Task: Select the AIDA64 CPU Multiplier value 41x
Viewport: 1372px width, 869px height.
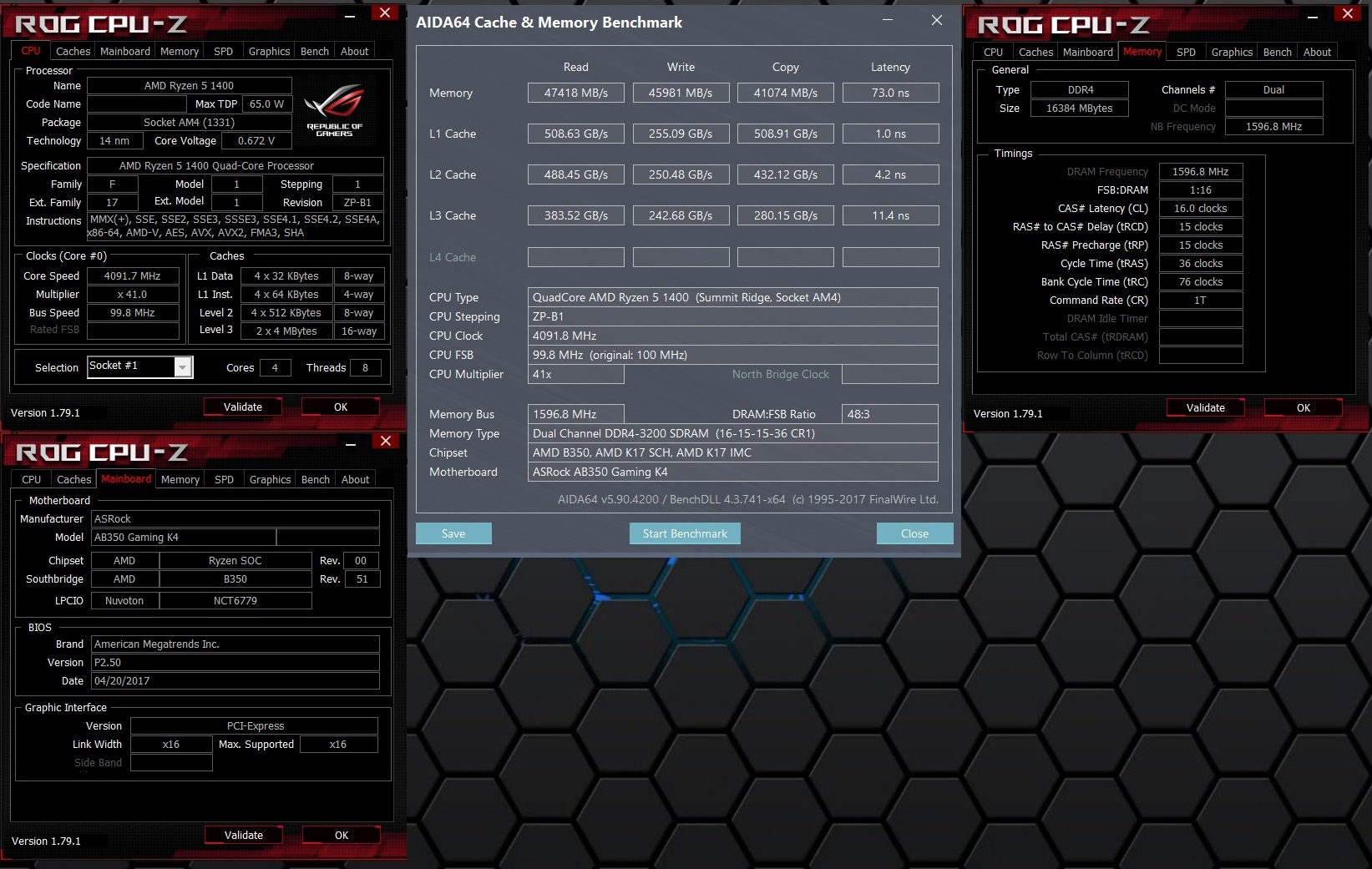Action: click(576, 374)
